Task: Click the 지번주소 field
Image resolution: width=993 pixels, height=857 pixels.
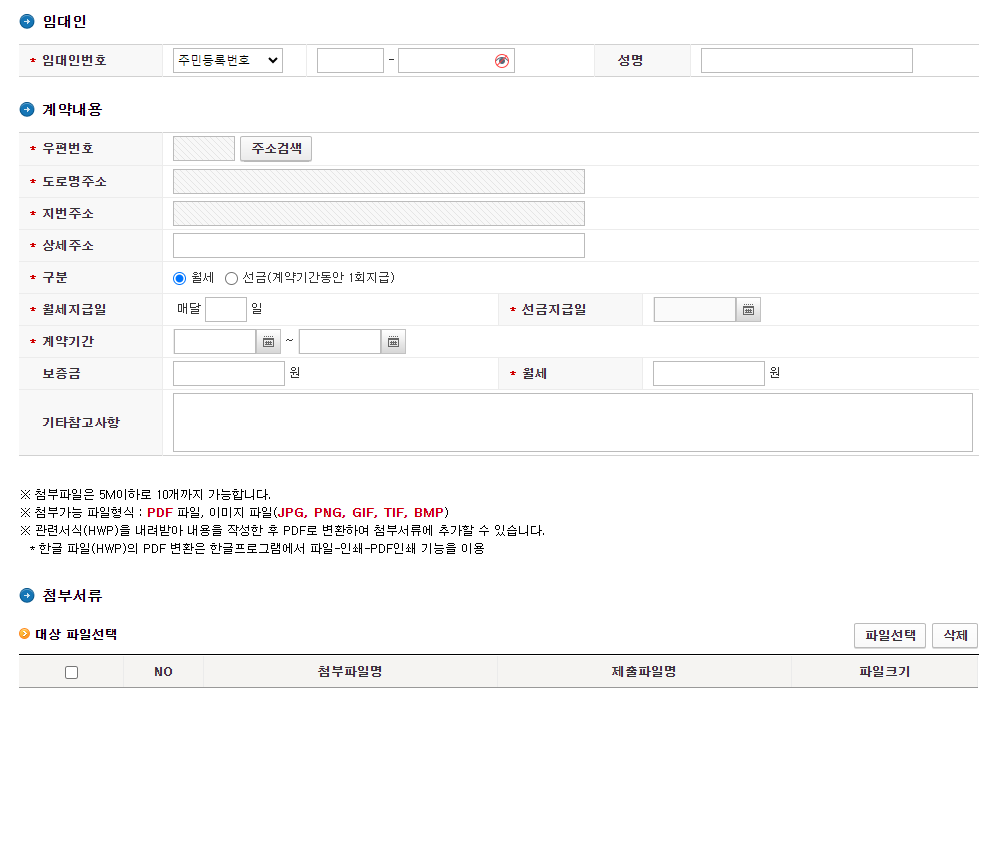Action: tap(379, 213)
